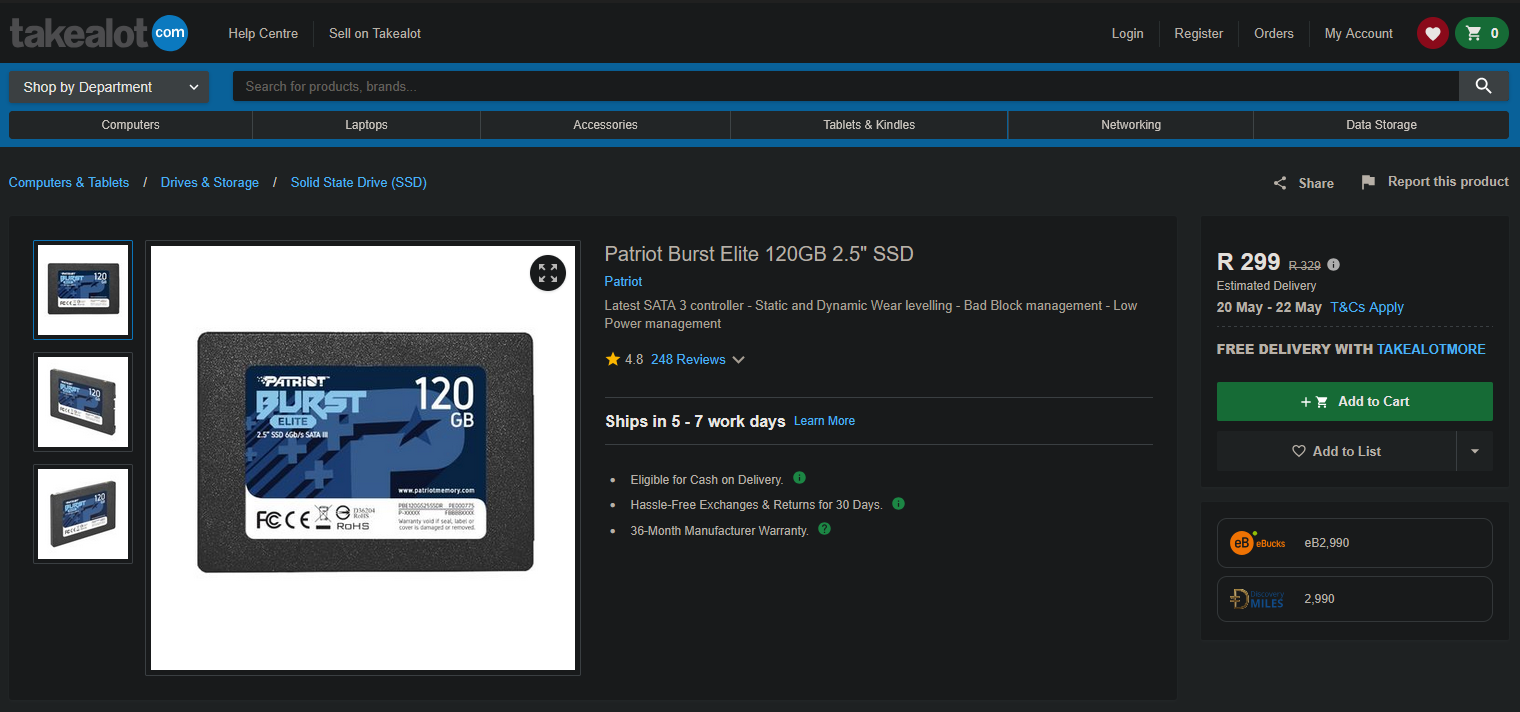1520x712 pixels.
Task: Click the Ships in 5 - 7 work days text
Action: 695,421
